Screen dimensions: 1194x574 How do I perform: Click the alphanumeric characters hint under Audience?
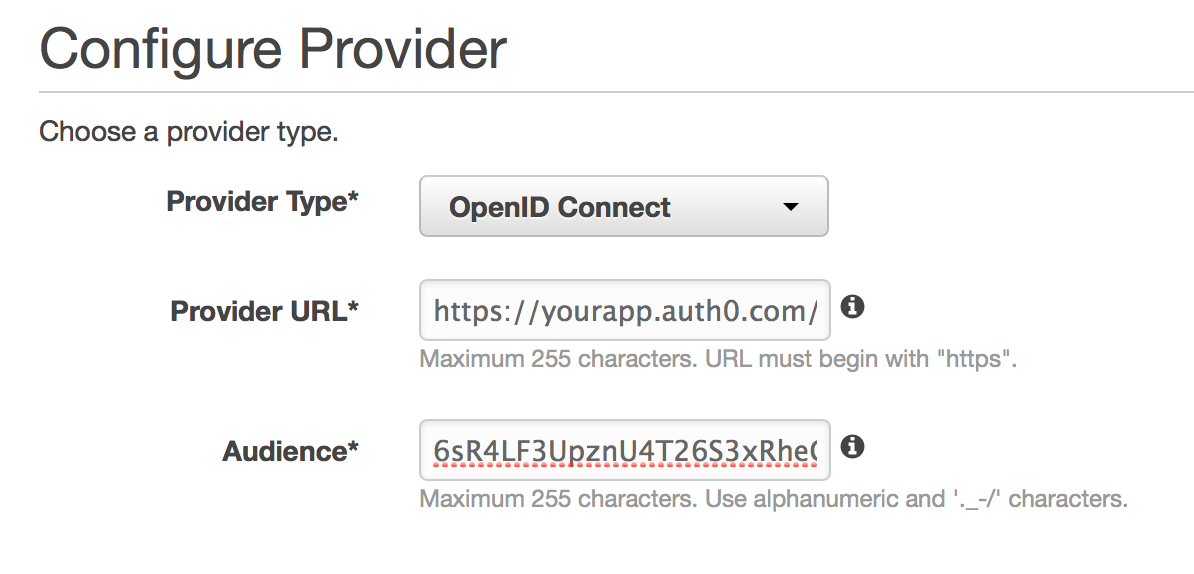coord(773,499)
